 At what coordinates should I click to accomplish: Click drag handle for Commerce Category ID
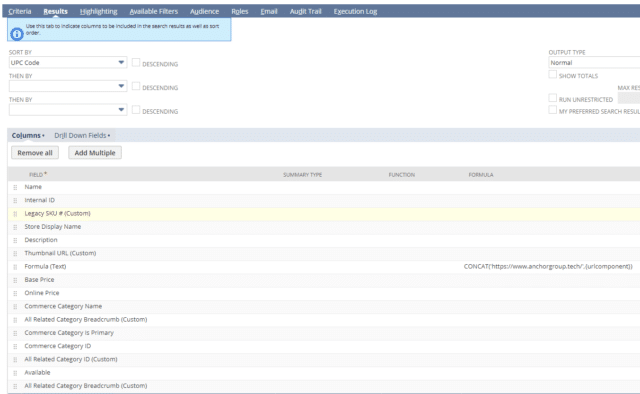click(15, 347)
